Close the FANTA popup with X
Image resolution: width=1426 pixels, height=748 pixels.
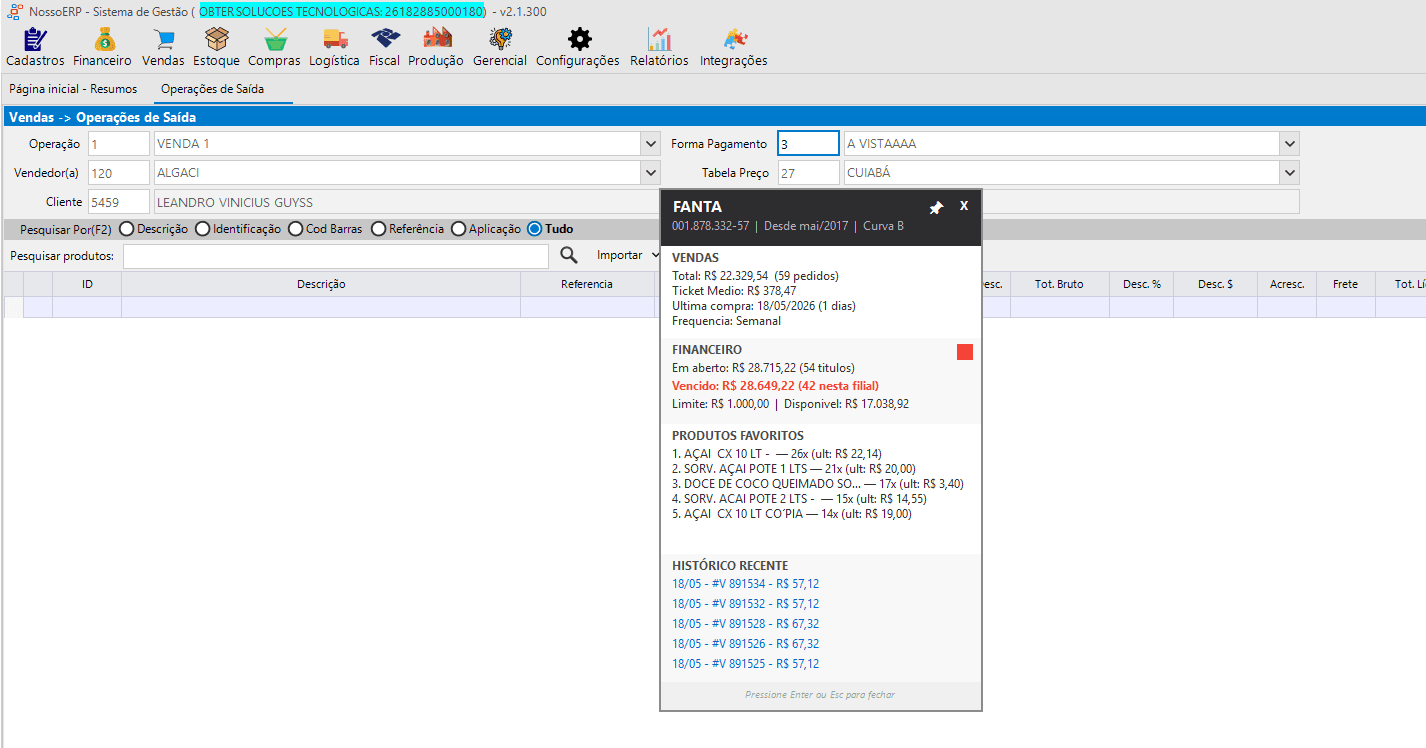[x=964, y=205]
